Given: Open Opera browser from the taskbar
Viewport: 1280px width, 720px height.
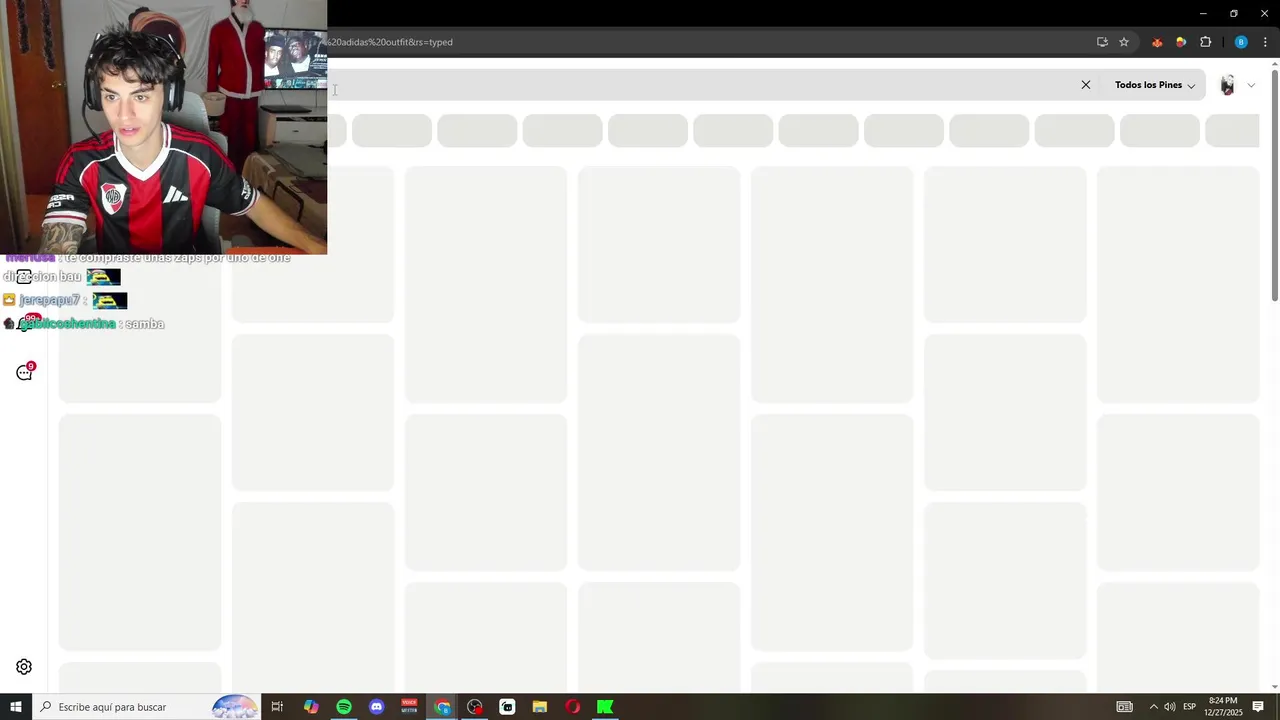Looking at the screenshot, I should [x=572, y=707].
